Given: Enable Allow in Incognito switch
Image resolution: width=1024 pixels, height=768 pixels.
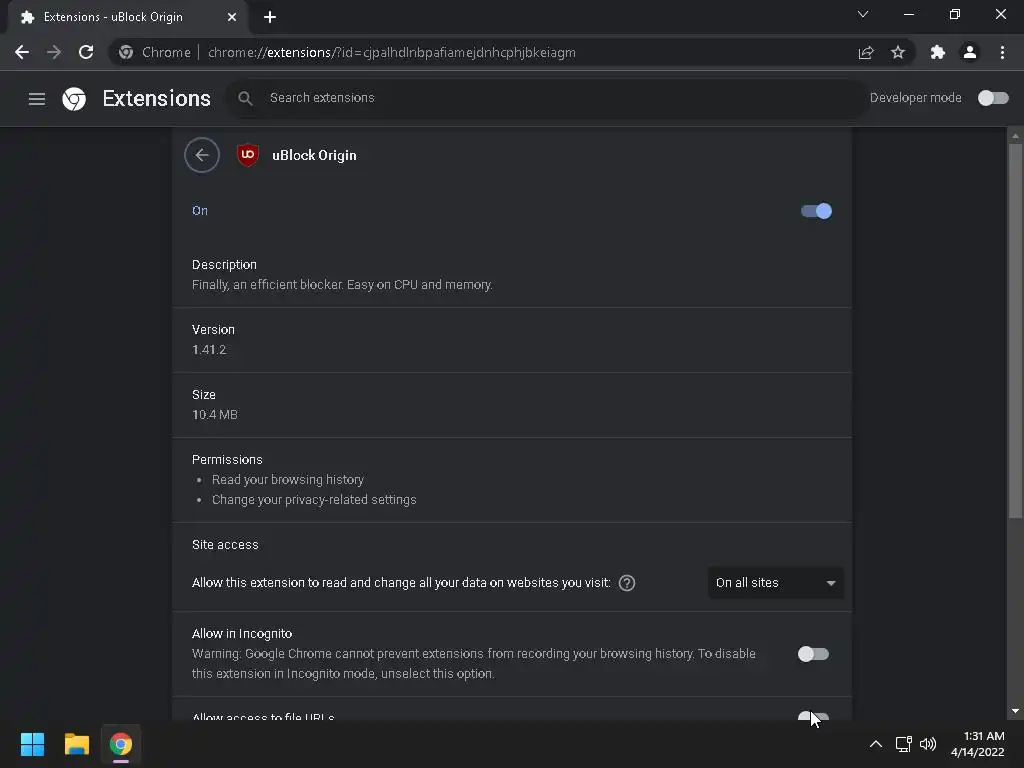Looking at the screenshot, I should pyautogui.click(x=813, y=654).
